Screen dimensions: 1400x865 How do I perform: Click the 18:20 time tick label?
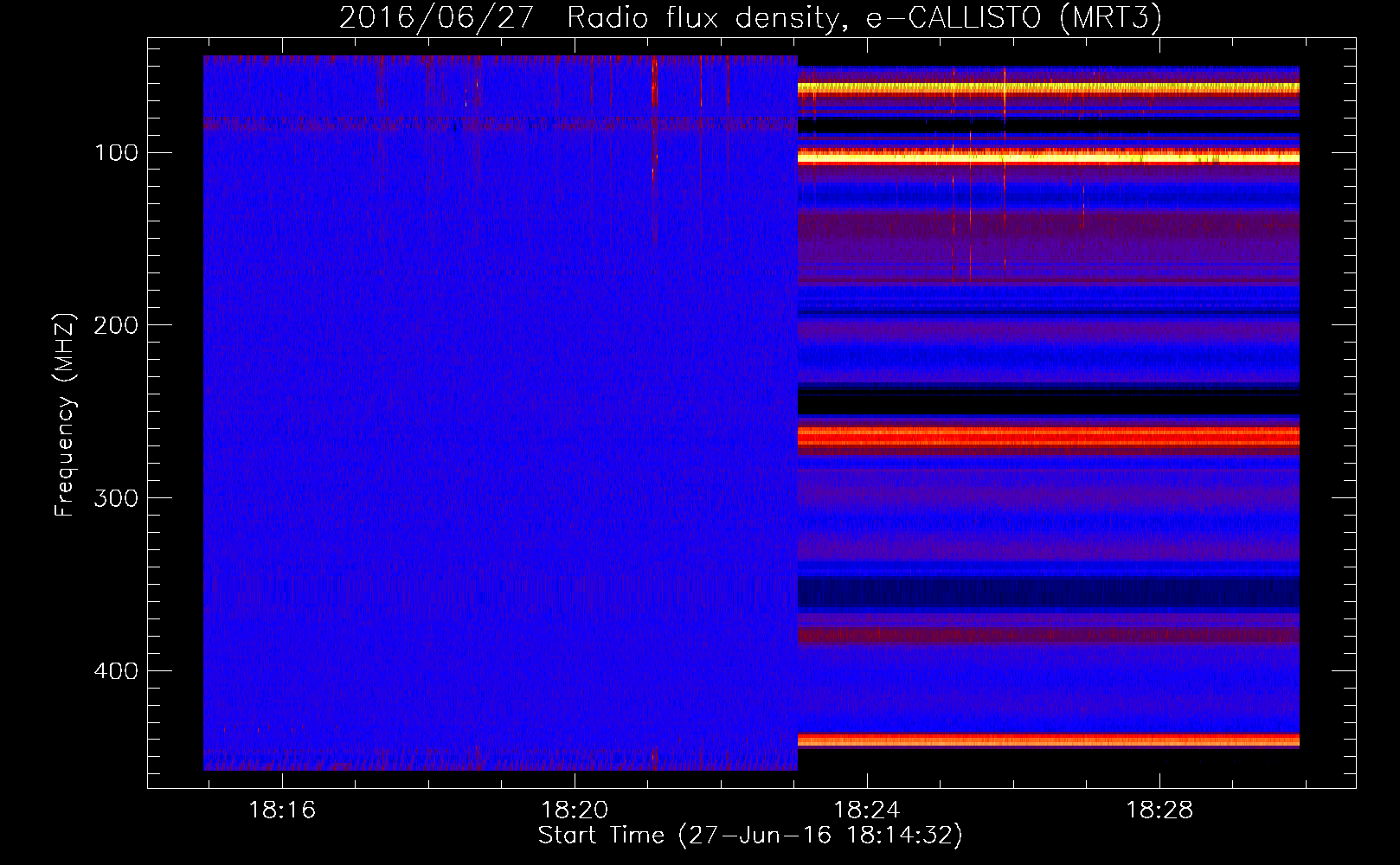pyautogui.click(x=575, y=811)
